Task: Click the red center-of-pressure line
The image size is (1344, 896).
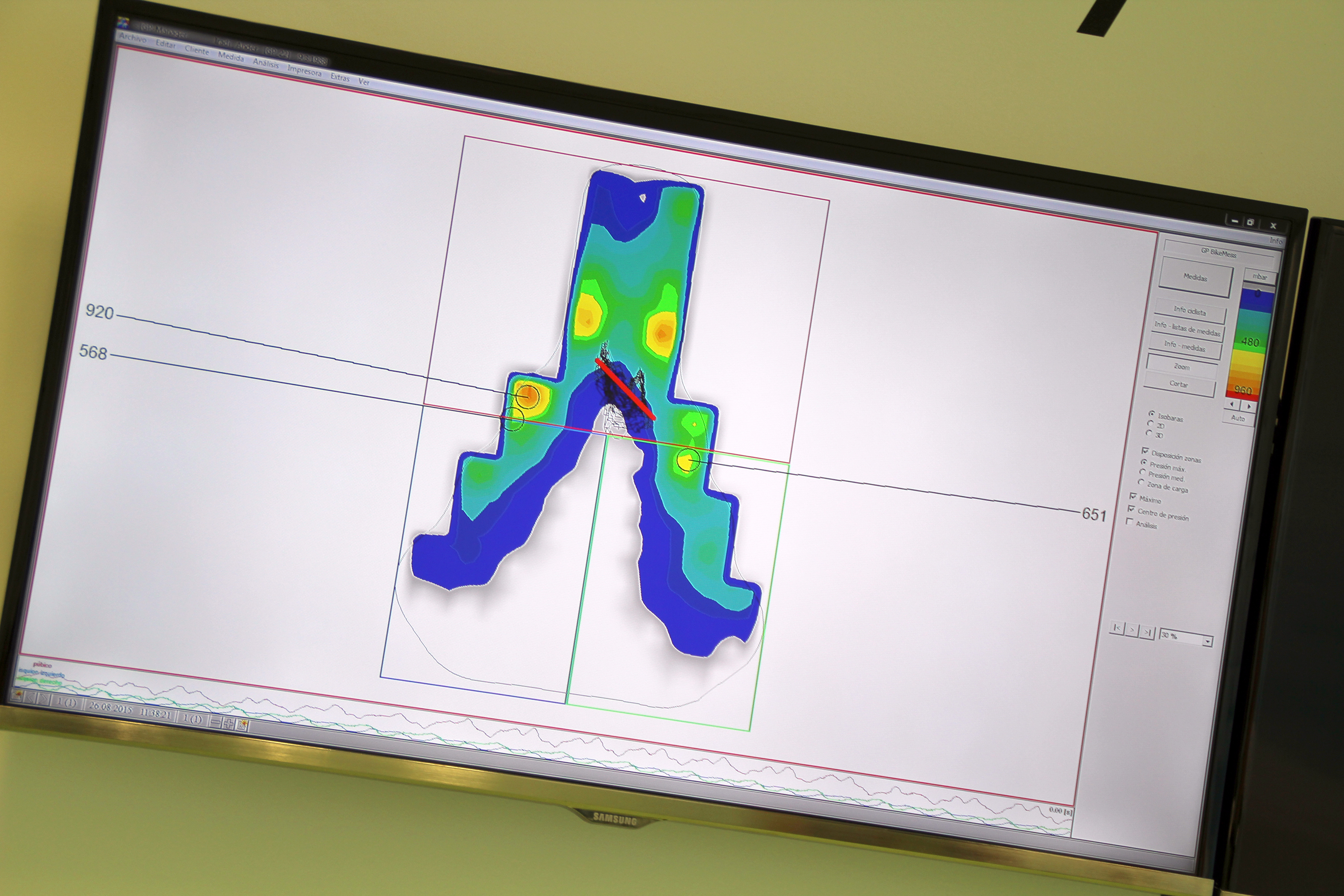Action: tap(626, 389)
